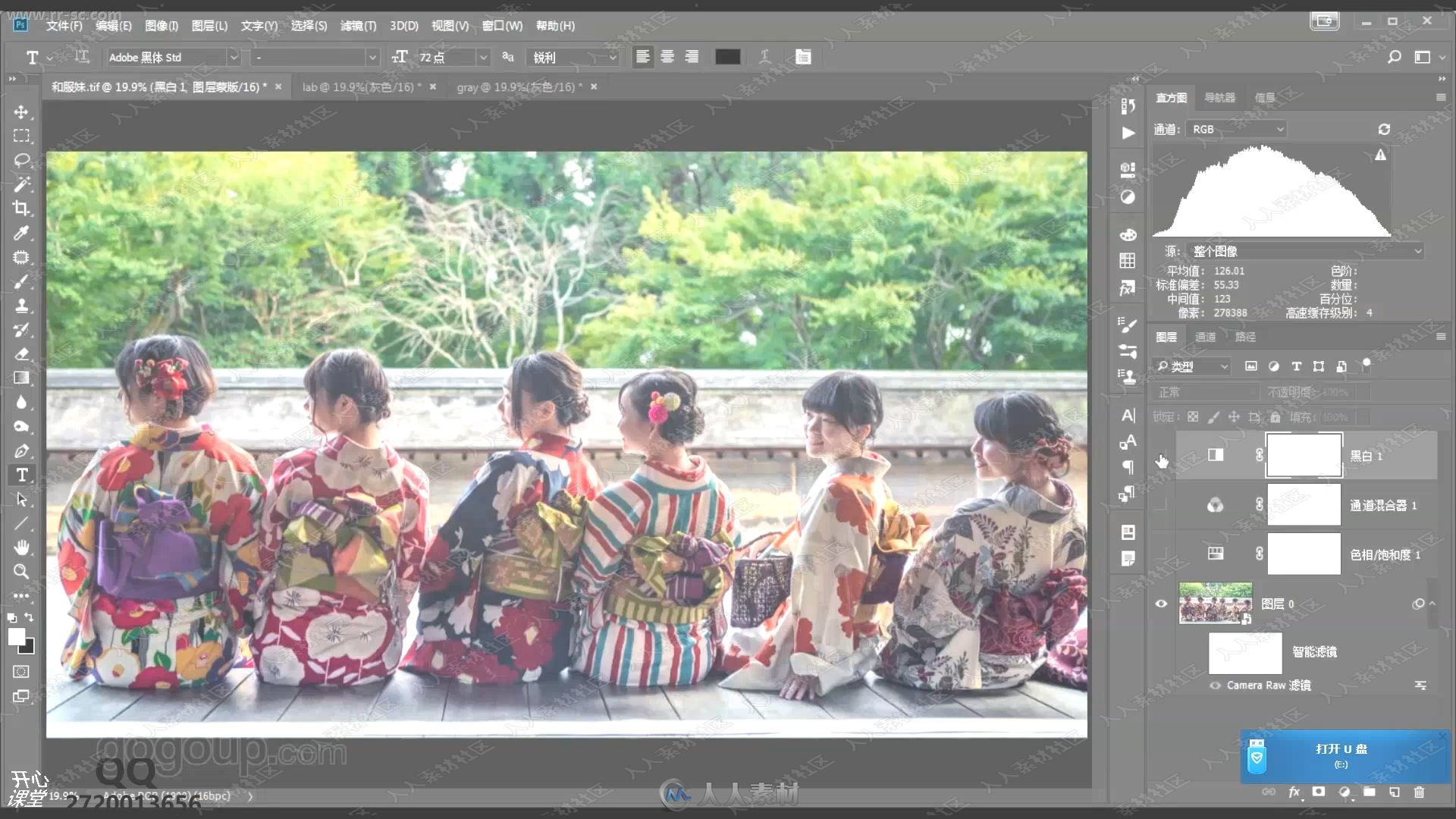1456x819 pixels.
Task: Click text color swatch in options bar
Action: 727,57
